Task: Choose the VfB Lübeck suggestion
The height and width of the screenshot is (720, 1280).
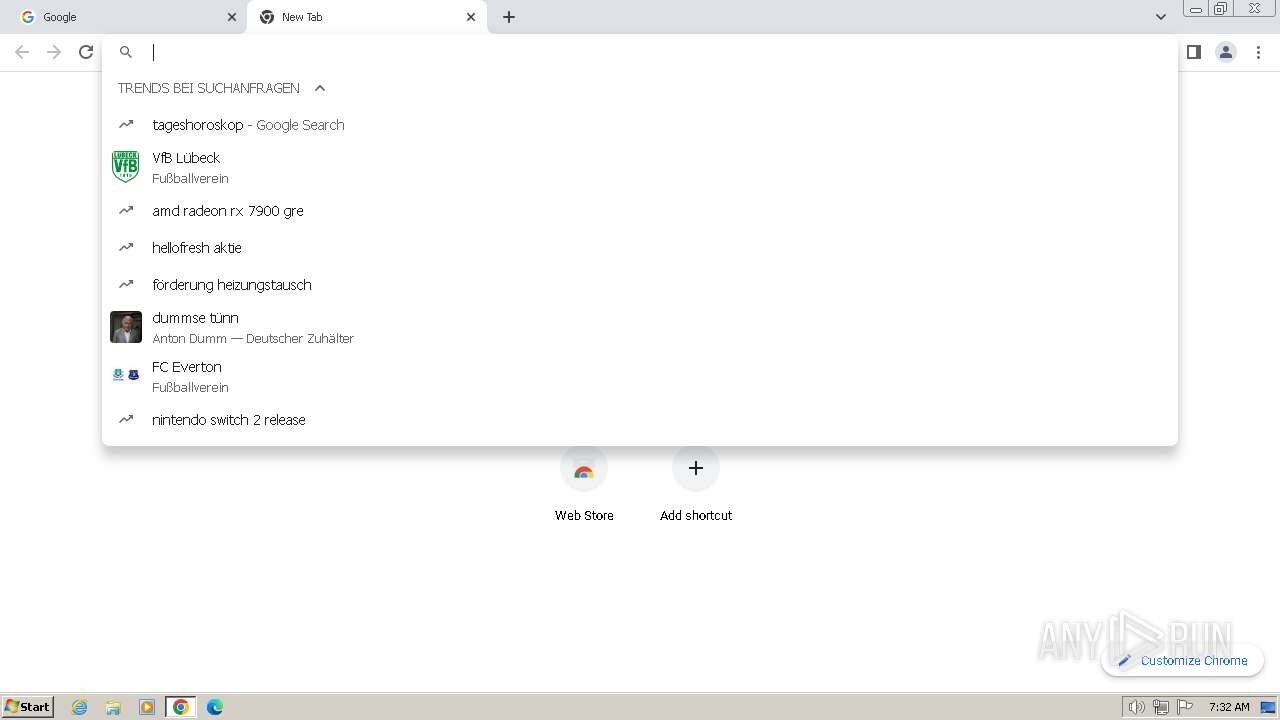Action: click(x=640, y=167)
